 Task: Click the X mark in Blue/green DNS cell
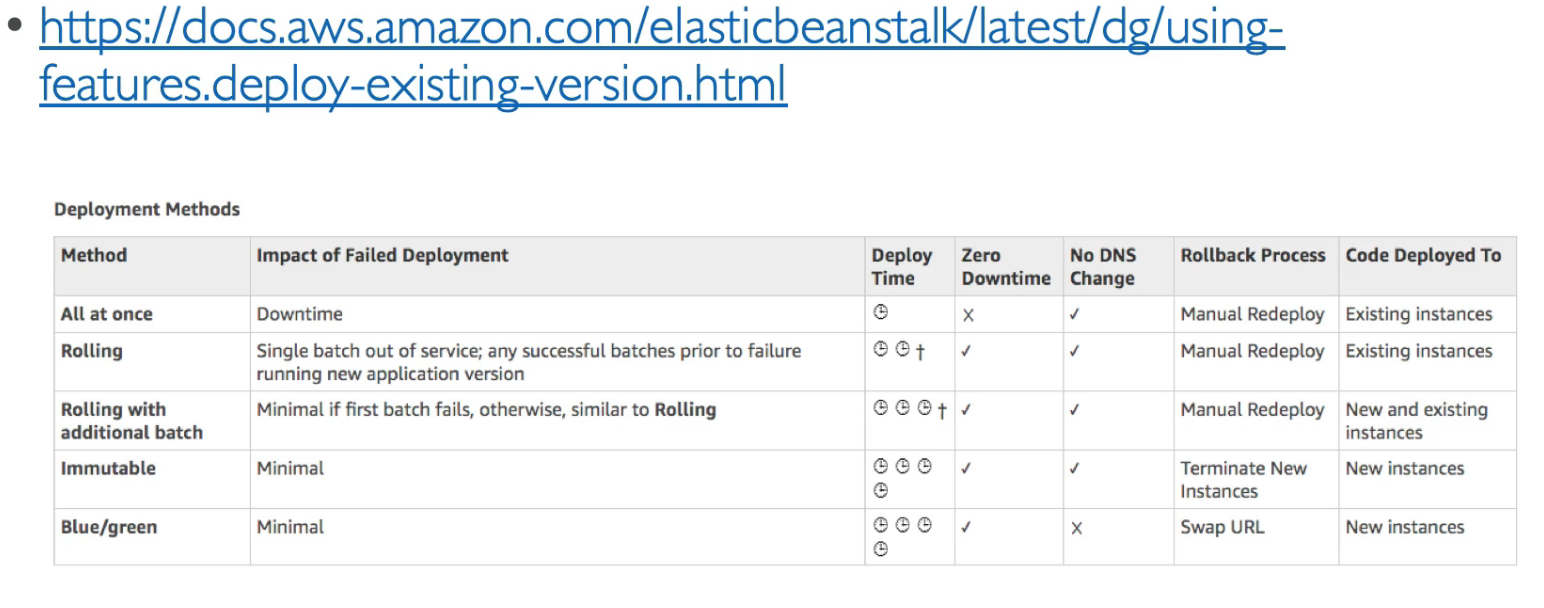pos(1076,528)
